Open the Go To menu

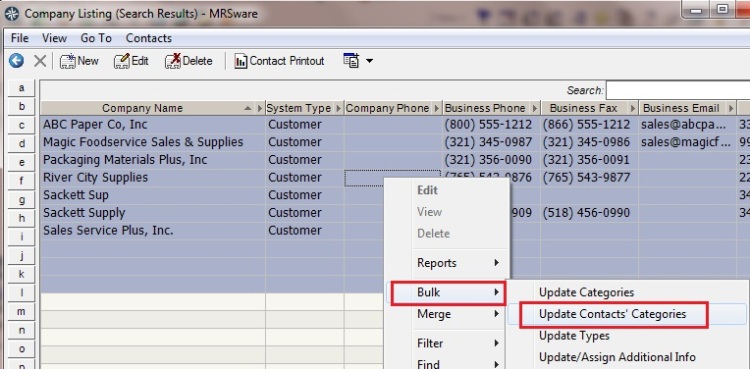[x=96, y=38]
